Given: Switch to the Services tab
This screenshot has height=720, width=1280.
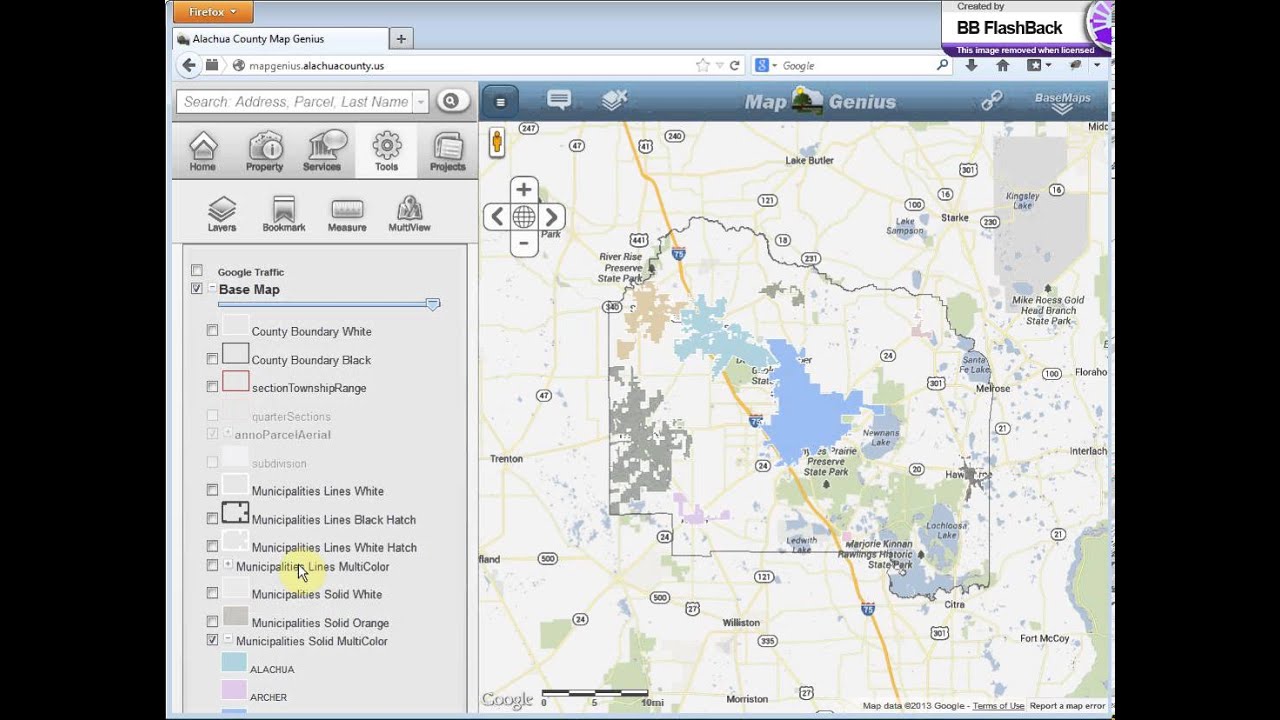Looking at the screenshot, I should pyautogui.click(x=322, y=151).
